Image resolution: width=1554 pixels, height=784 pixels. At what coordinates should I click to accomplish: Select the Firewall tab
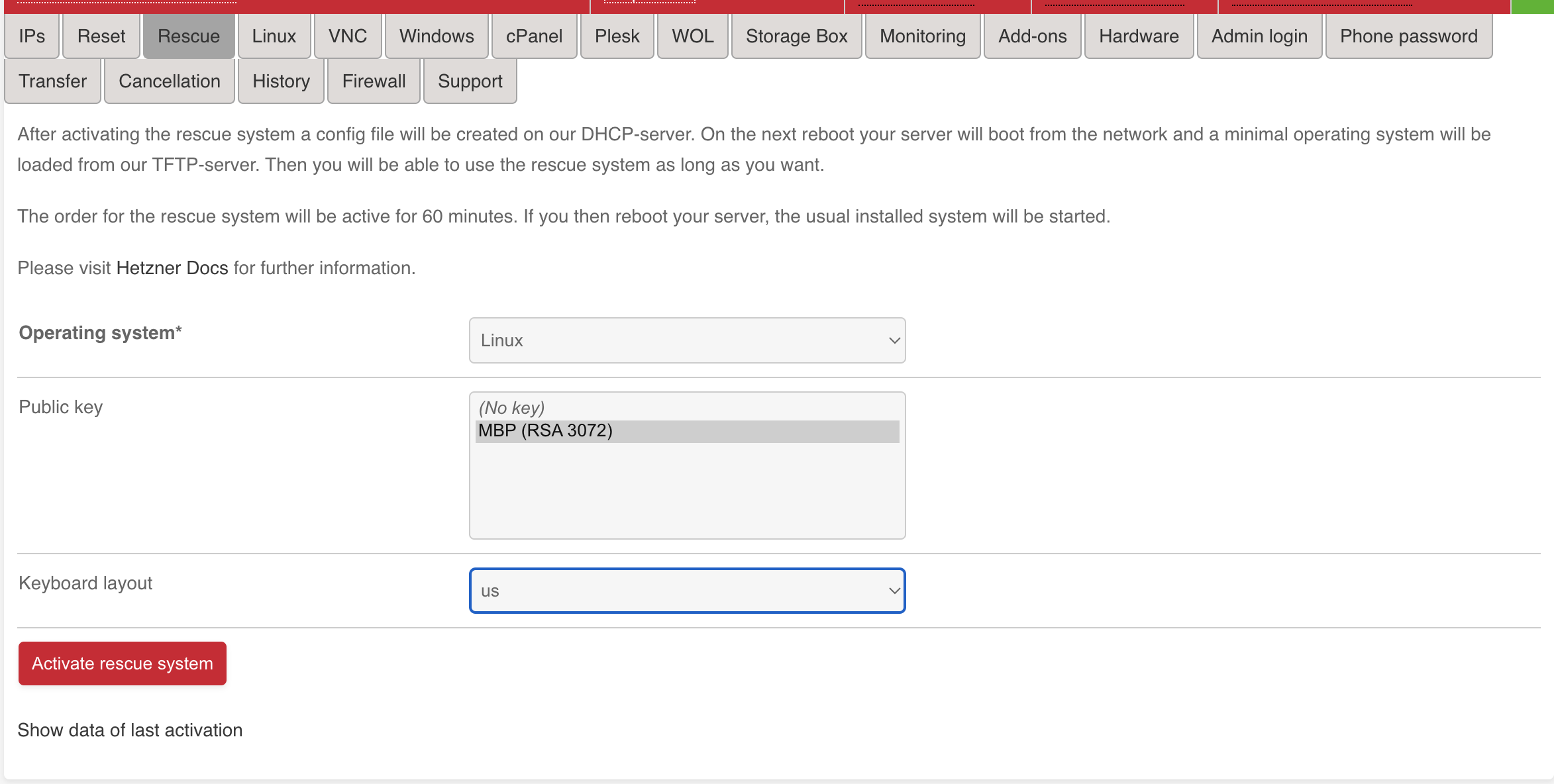coord(374,81)
